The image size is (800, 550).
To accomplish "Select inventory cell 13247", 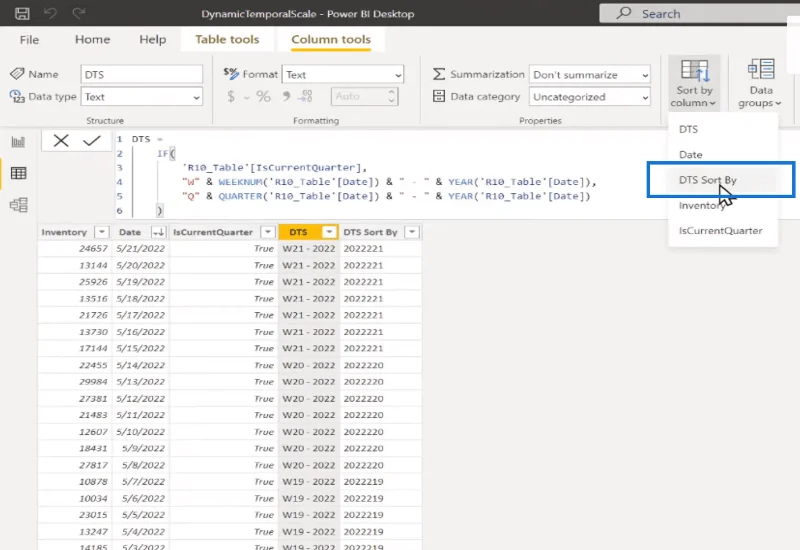I will tap(74, 532).
